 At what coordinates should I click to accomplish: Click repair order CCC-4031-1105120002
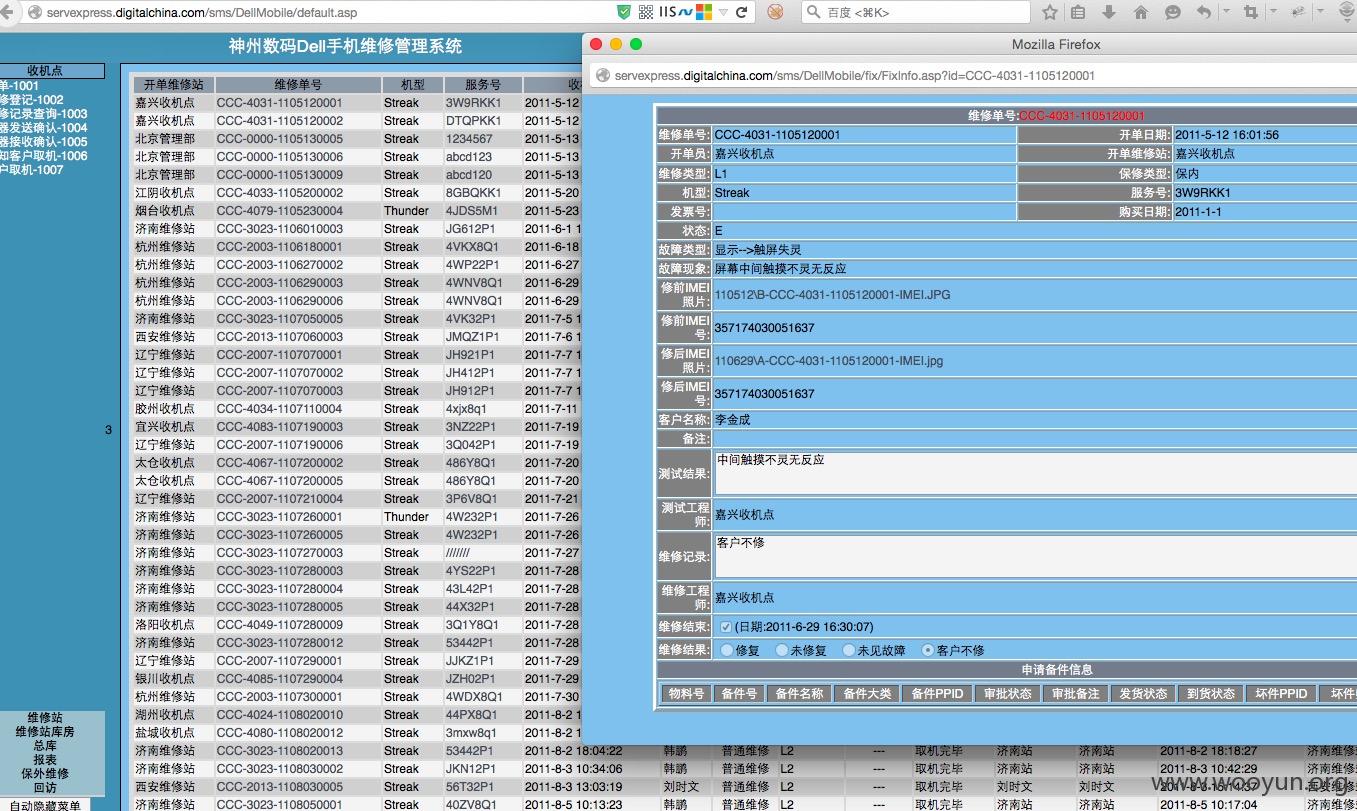280,121
